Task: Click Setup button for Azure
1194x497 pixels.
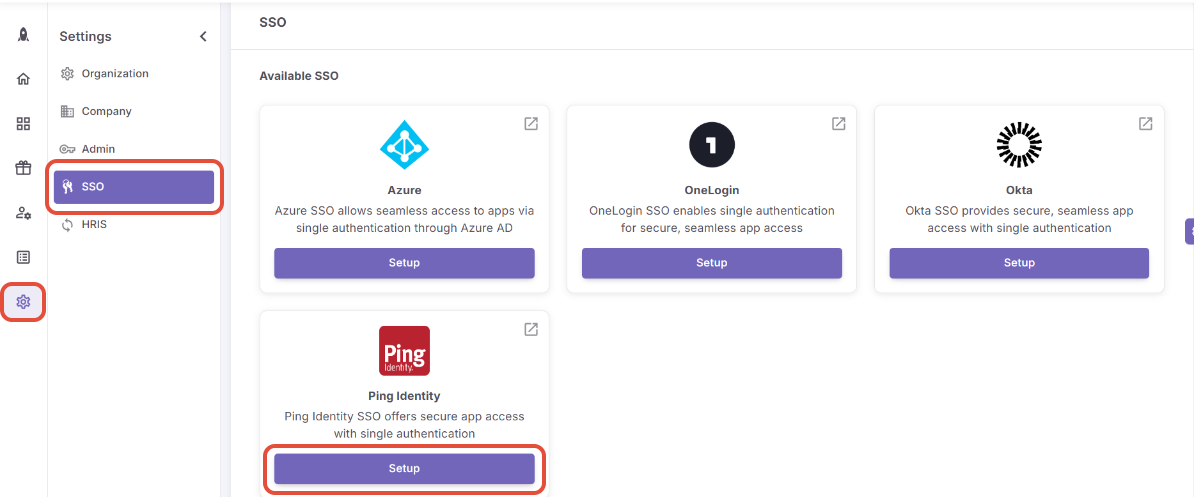Action: click(404, 263)
